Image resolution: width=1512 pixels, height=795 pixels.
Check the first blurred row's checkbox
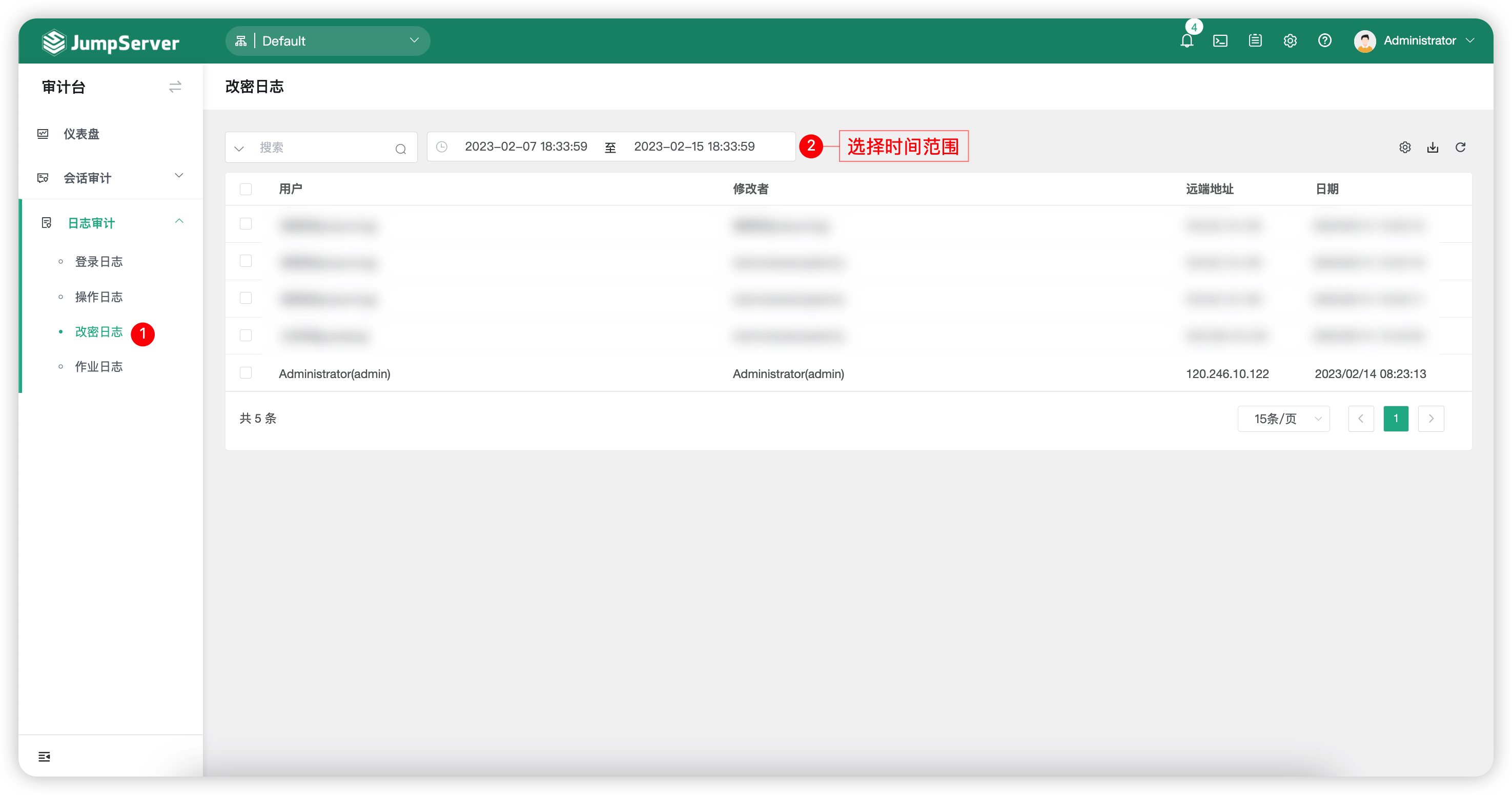246,223
